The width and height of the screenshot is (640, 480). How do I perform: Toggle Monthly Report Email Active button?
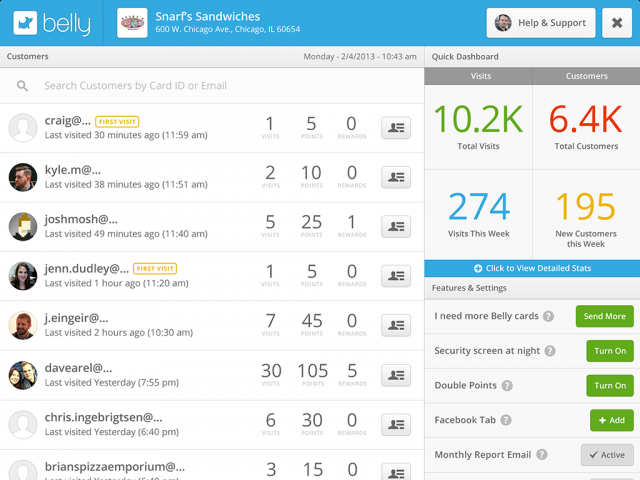coord(607,455)
